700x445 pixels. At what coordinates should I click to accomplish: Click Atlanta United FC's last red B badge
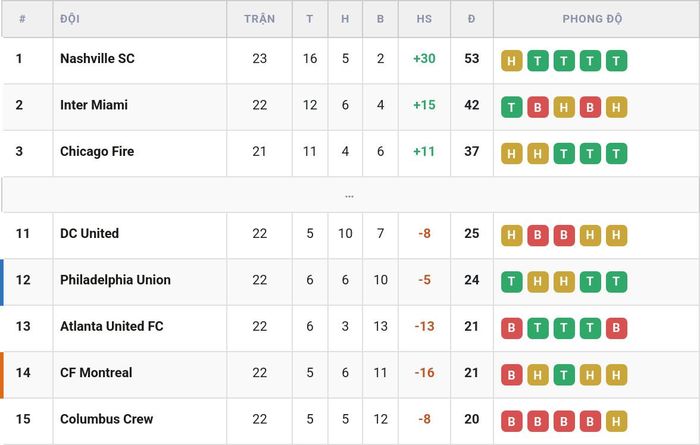[617, 329]
